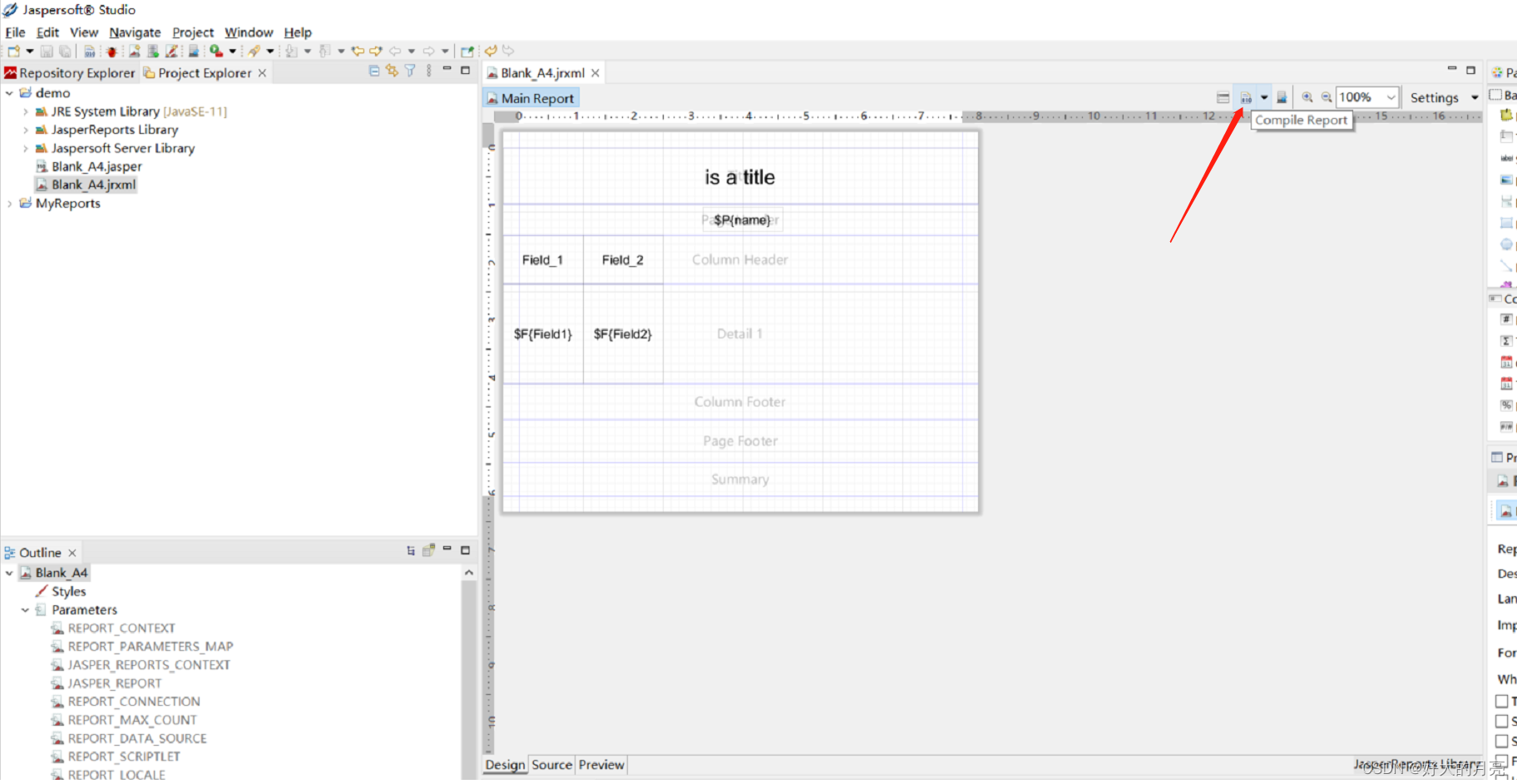Click the show outline tree icon in Outline toolbar

point(411,550)
